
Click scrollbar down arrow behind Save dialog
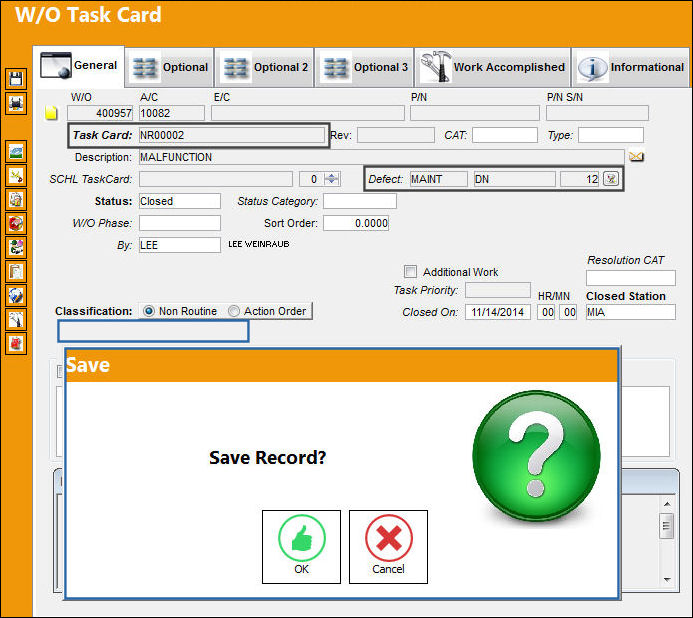(667, 579)
